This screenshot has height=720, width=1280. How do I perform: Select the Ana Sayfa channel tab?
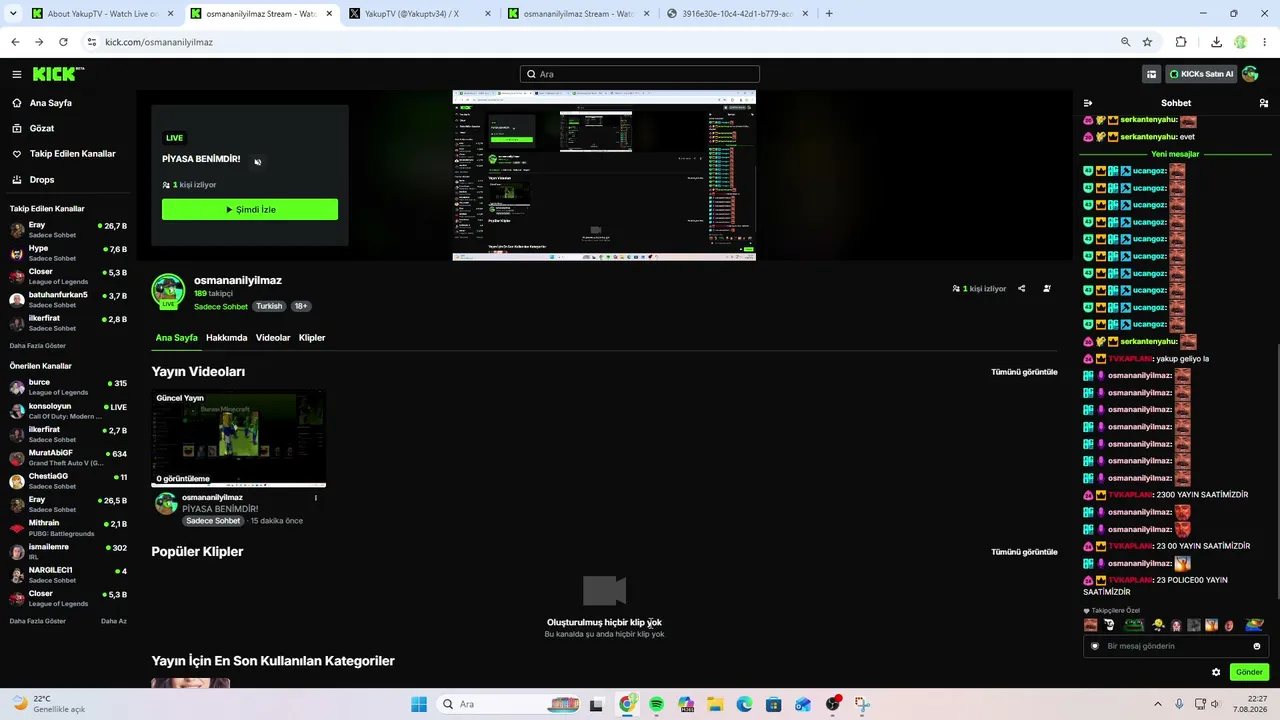[176, 338]
